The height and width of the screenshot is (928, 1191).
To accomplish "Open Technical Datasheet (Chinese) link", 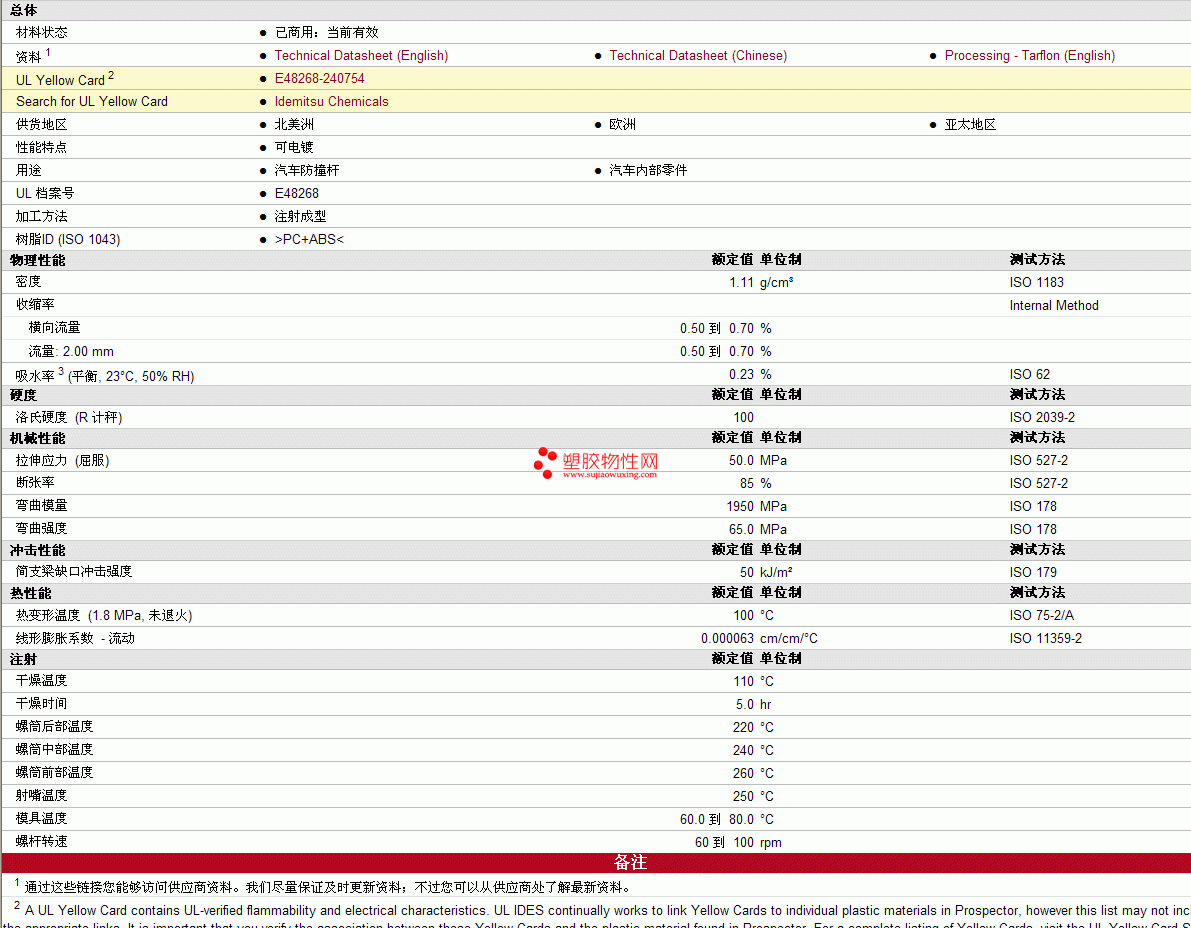I will (x=698, y=55).
